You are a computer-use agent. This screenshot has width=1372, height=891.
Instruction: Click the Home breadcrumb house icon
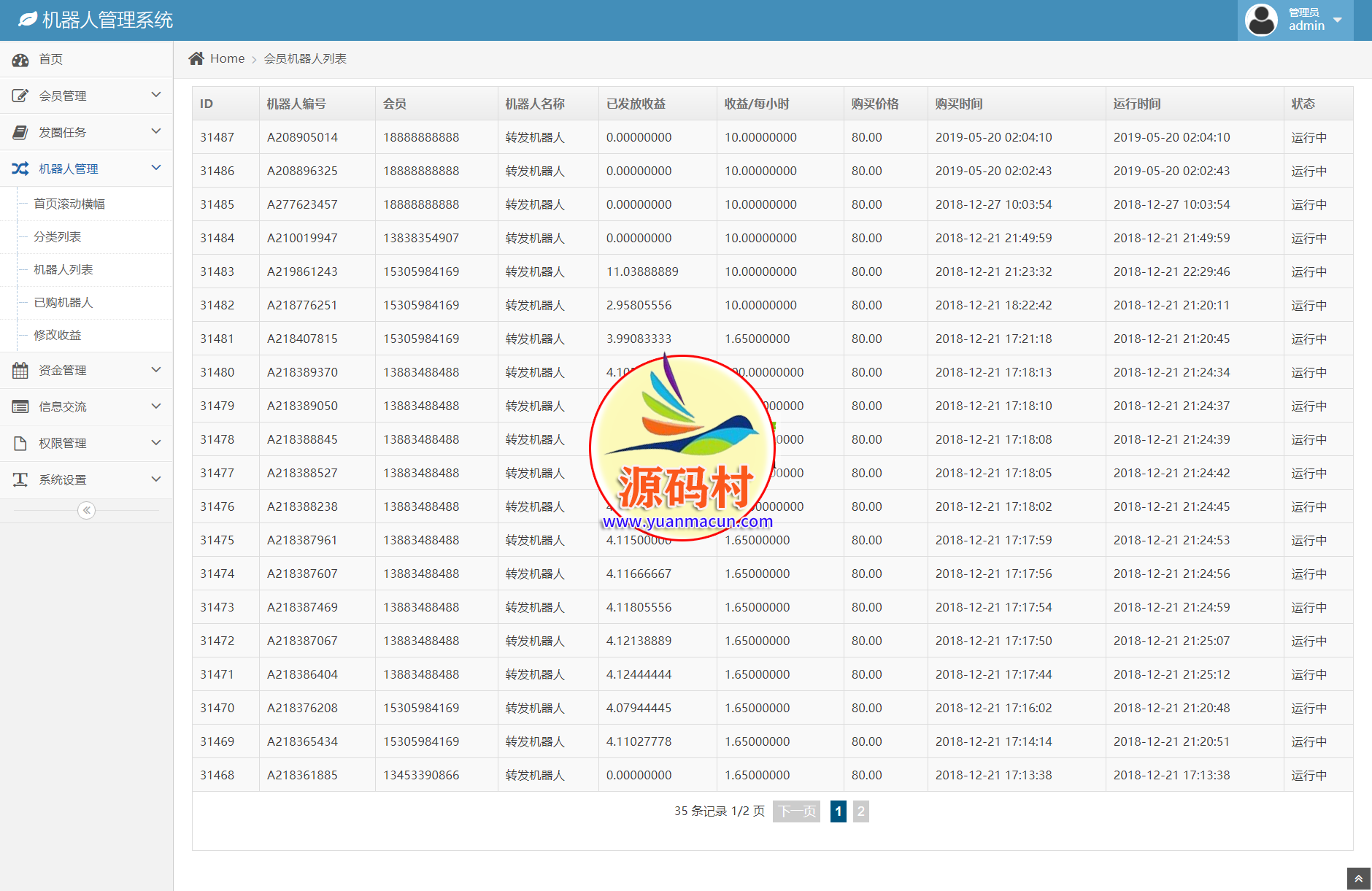[196, 58]
